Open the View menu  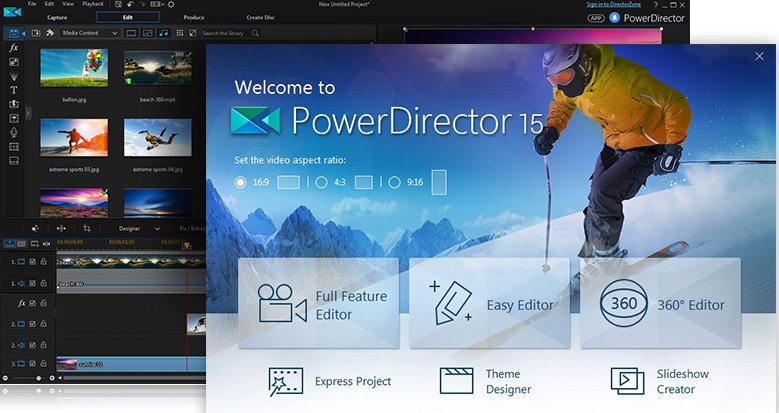click(x=68, y=4)
